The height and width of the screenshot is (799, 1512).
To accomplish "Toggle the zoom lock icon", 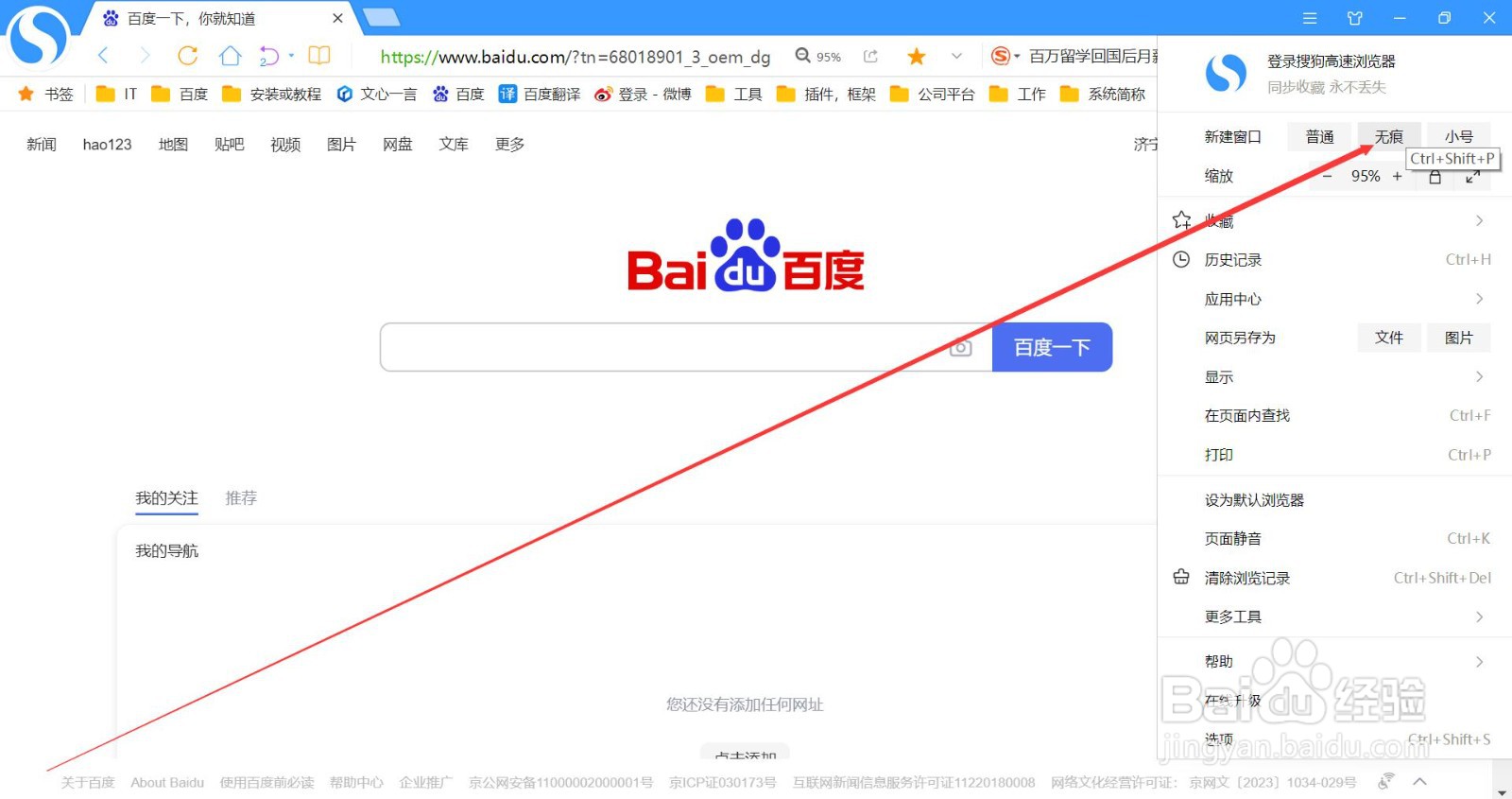I will click(1435, 177).
